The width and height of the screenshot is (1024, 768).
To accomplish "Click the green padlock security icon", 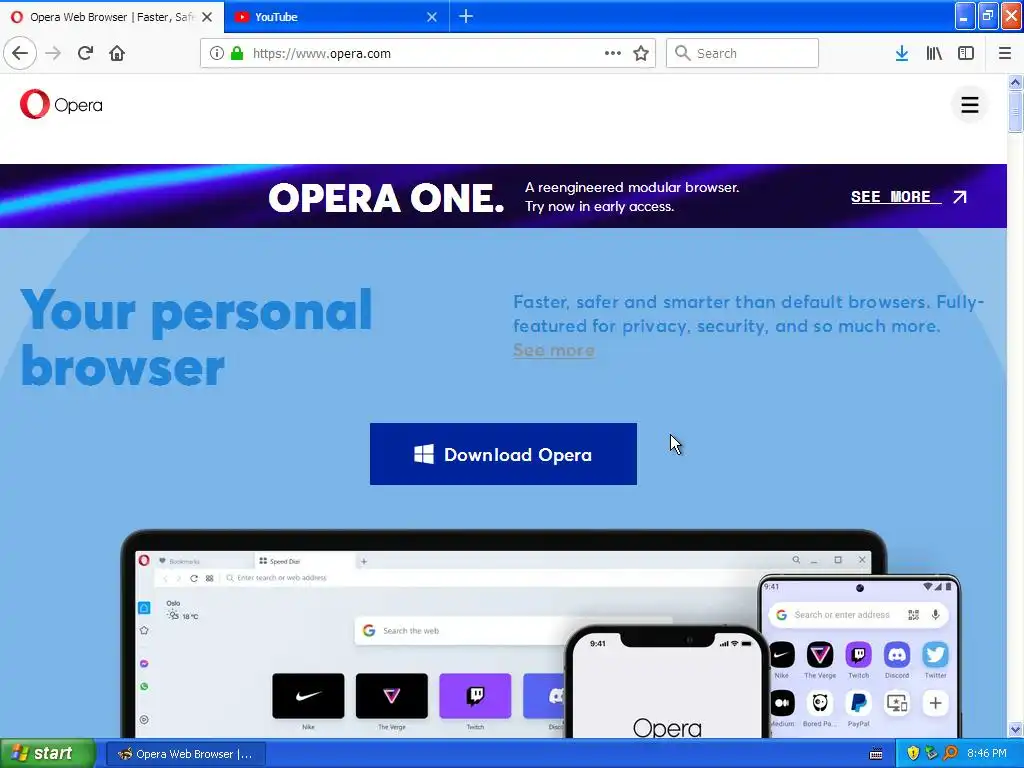I will [x=236, y=53].
